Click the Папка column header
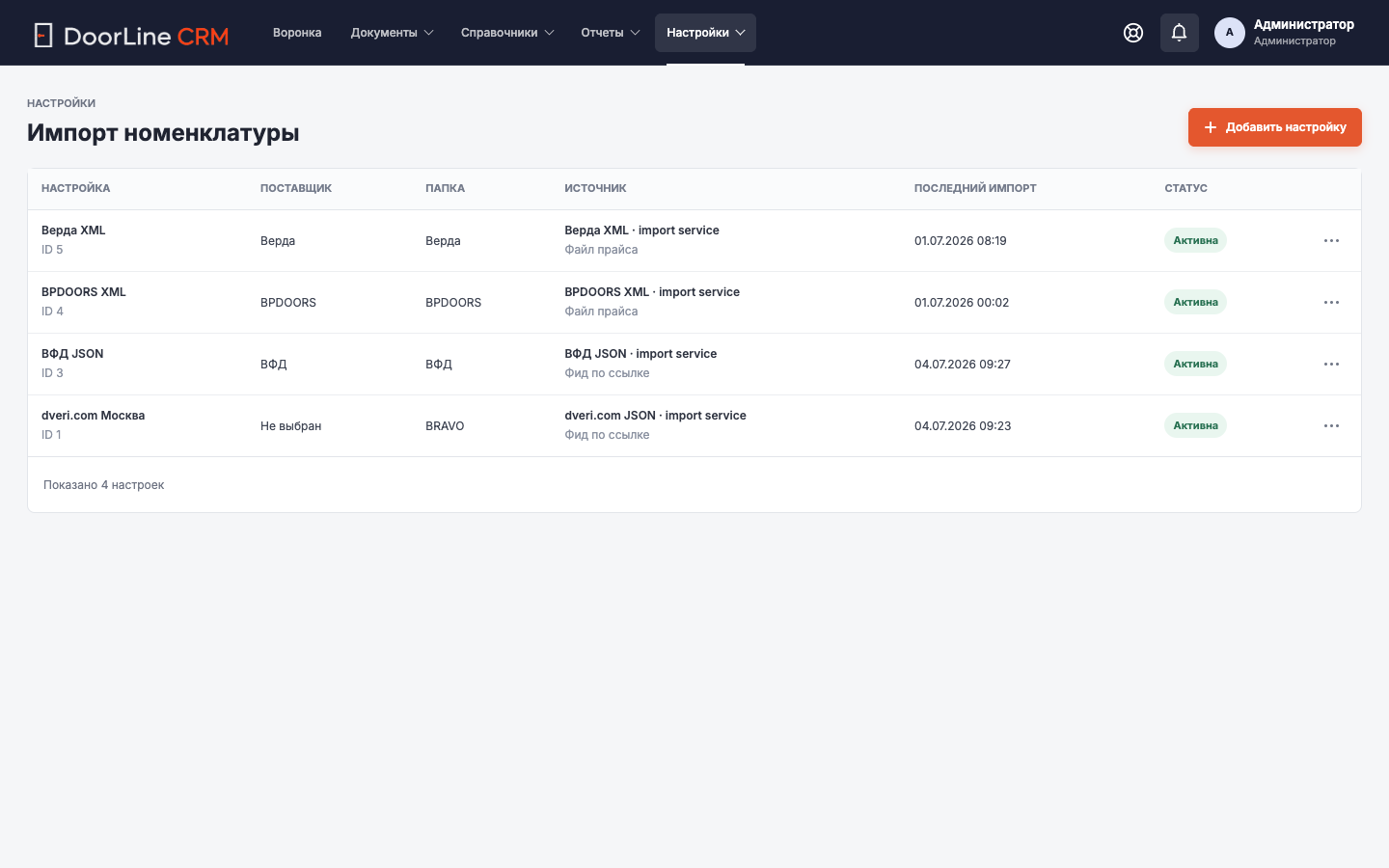 tap(445, 188)
